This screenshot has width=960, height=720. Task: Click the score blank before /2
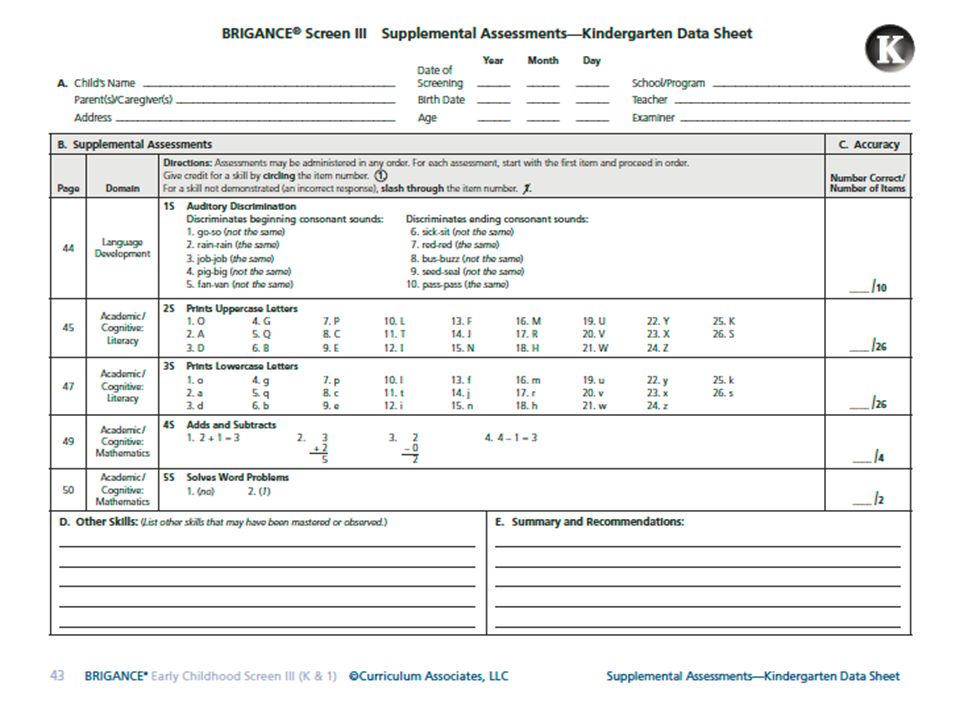point(861,502)
